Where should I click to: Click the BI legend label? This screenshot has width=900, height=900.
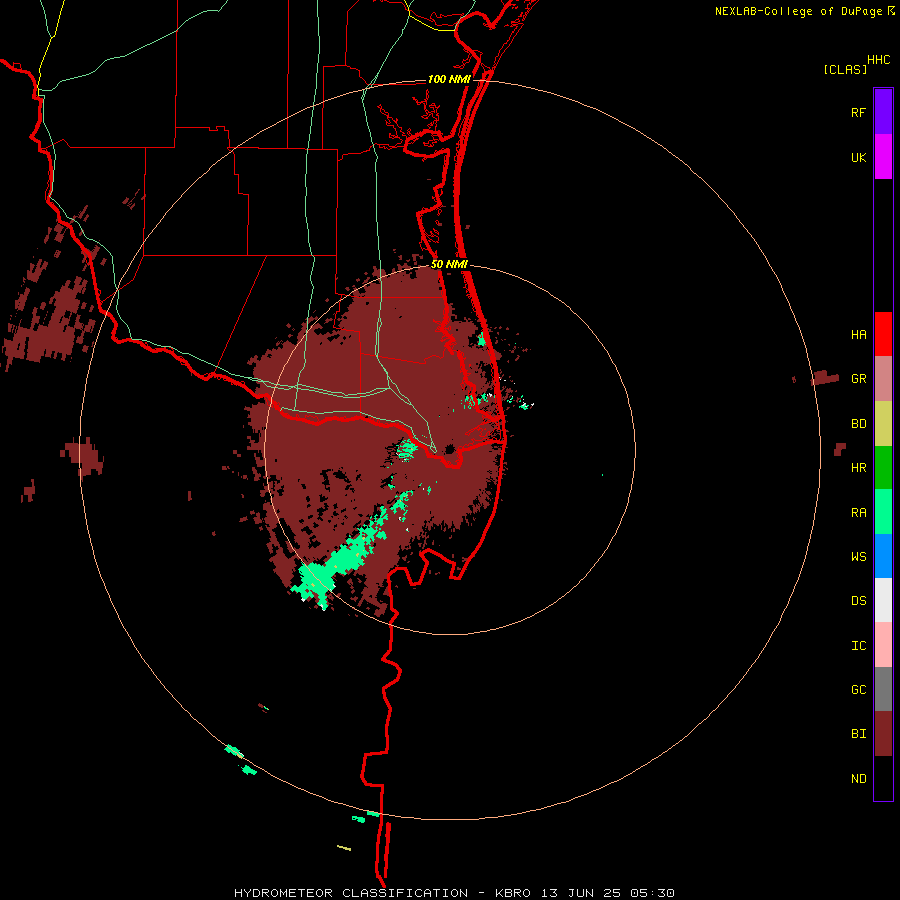859,734
